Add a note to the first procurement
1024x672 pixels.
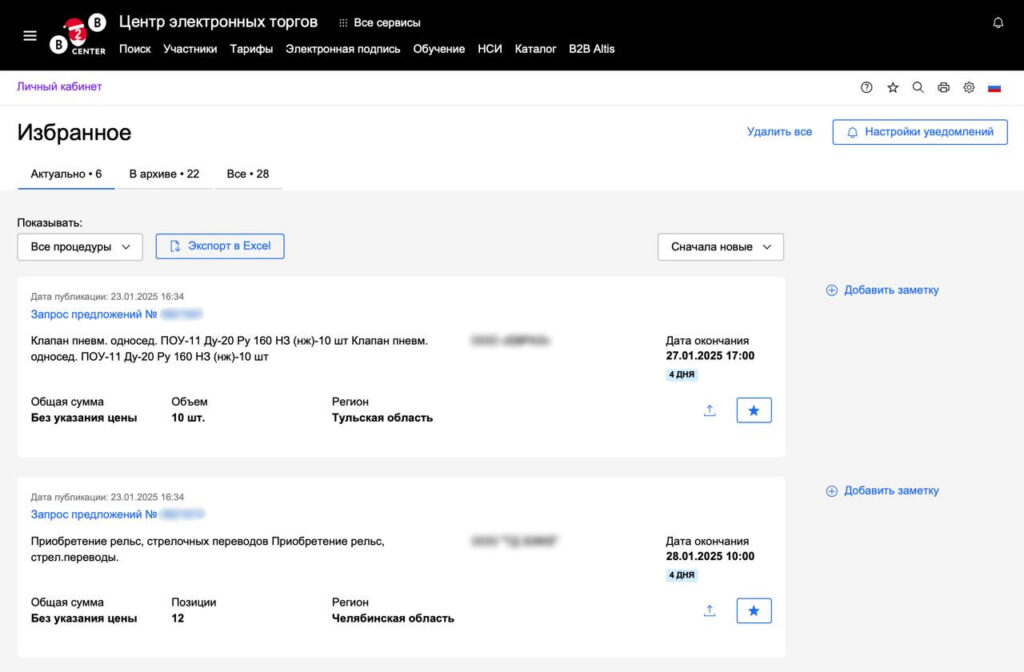coord(882,290)
